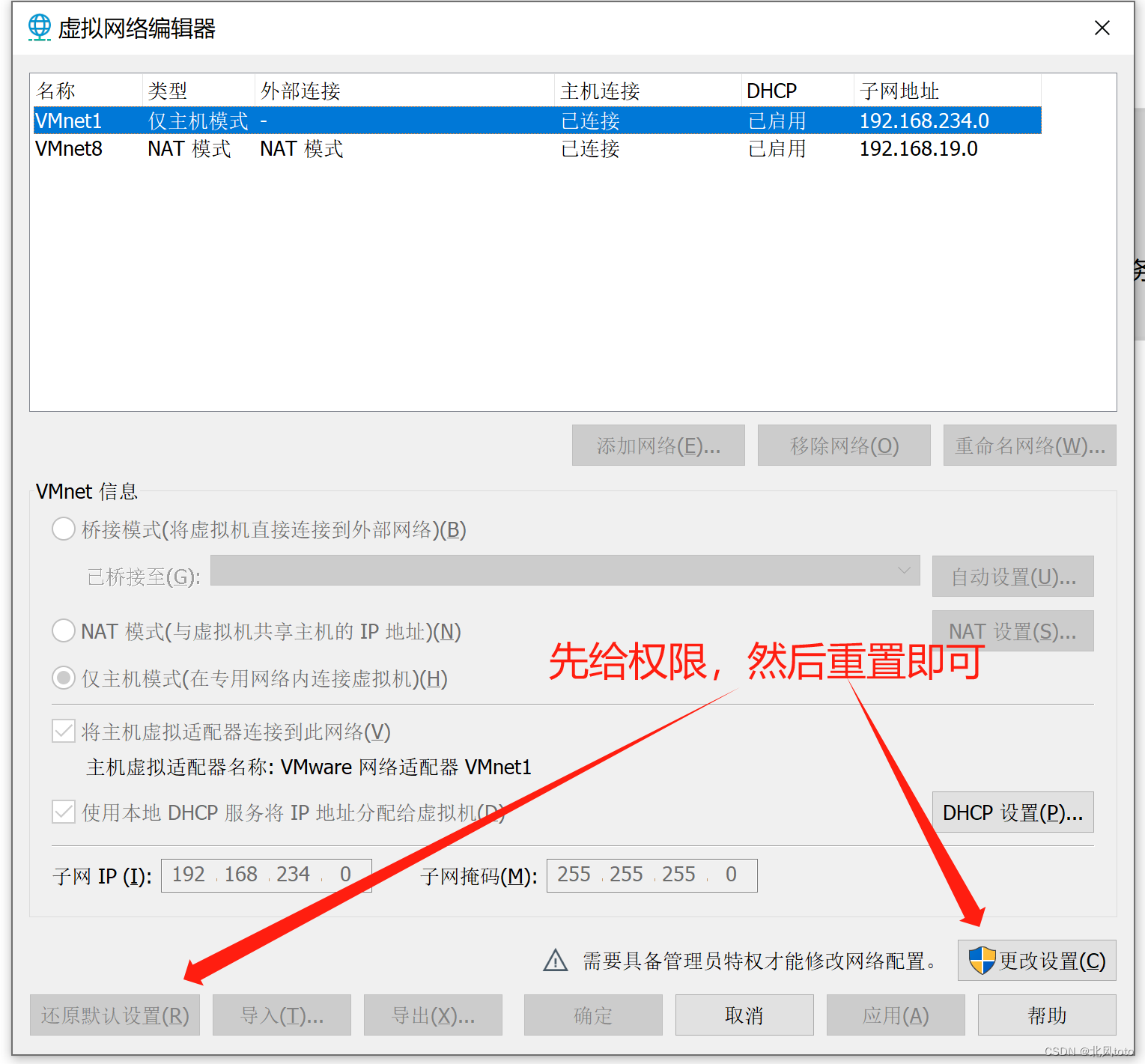Click 导入(T) button

pos(282,1015)
